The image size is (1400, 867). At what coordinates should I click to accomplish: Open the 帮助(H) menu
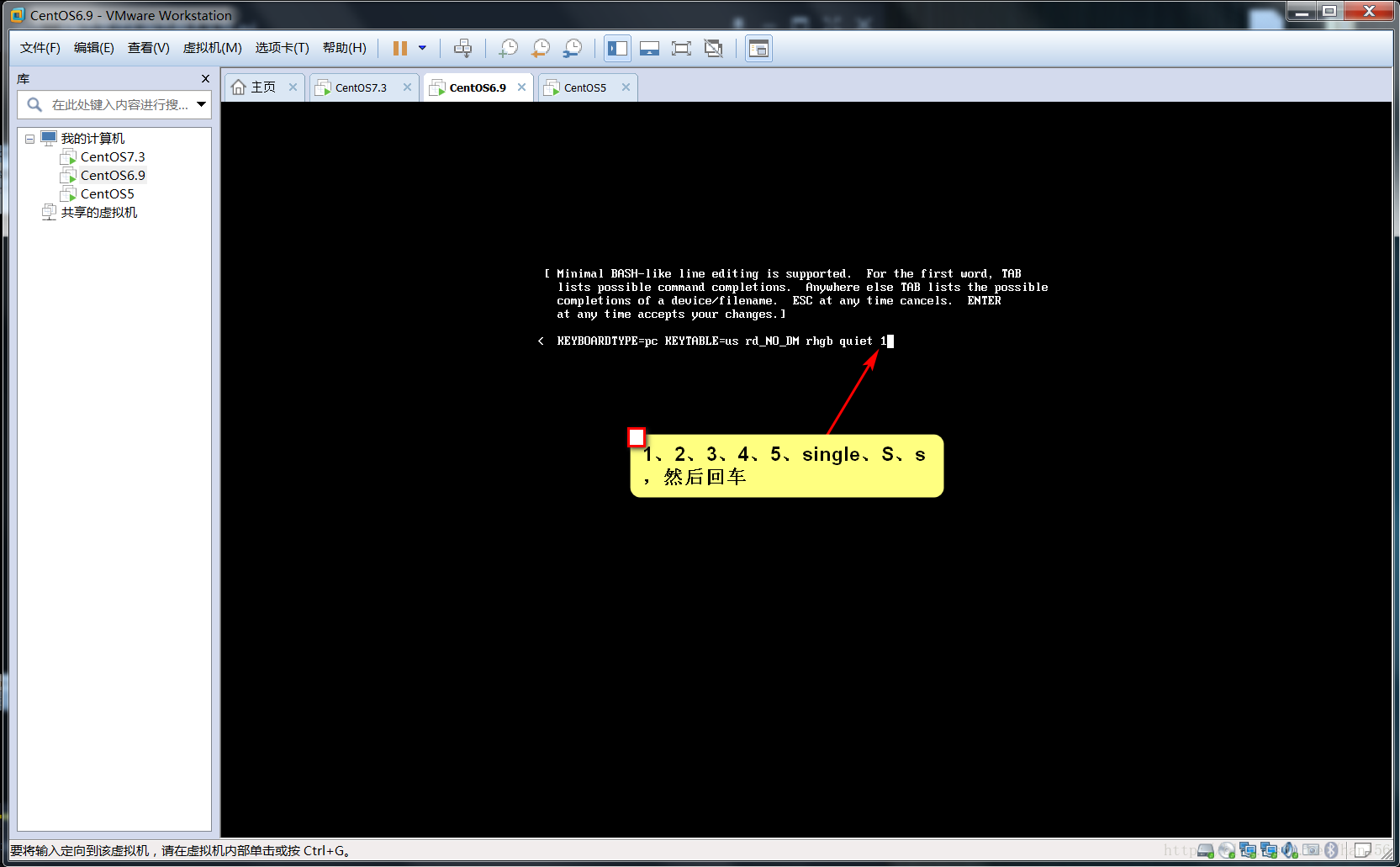click(345, 48)
